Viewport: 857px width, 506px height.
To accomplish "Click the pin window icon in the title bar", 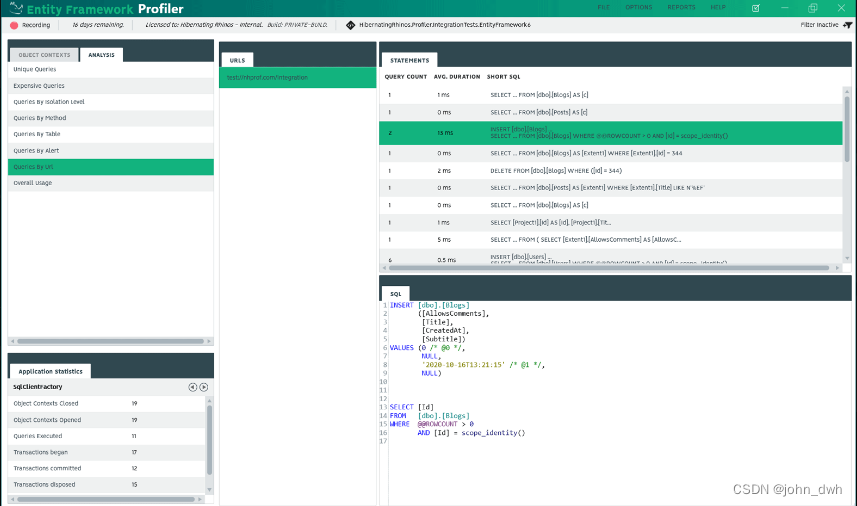I will pos(756,7).
